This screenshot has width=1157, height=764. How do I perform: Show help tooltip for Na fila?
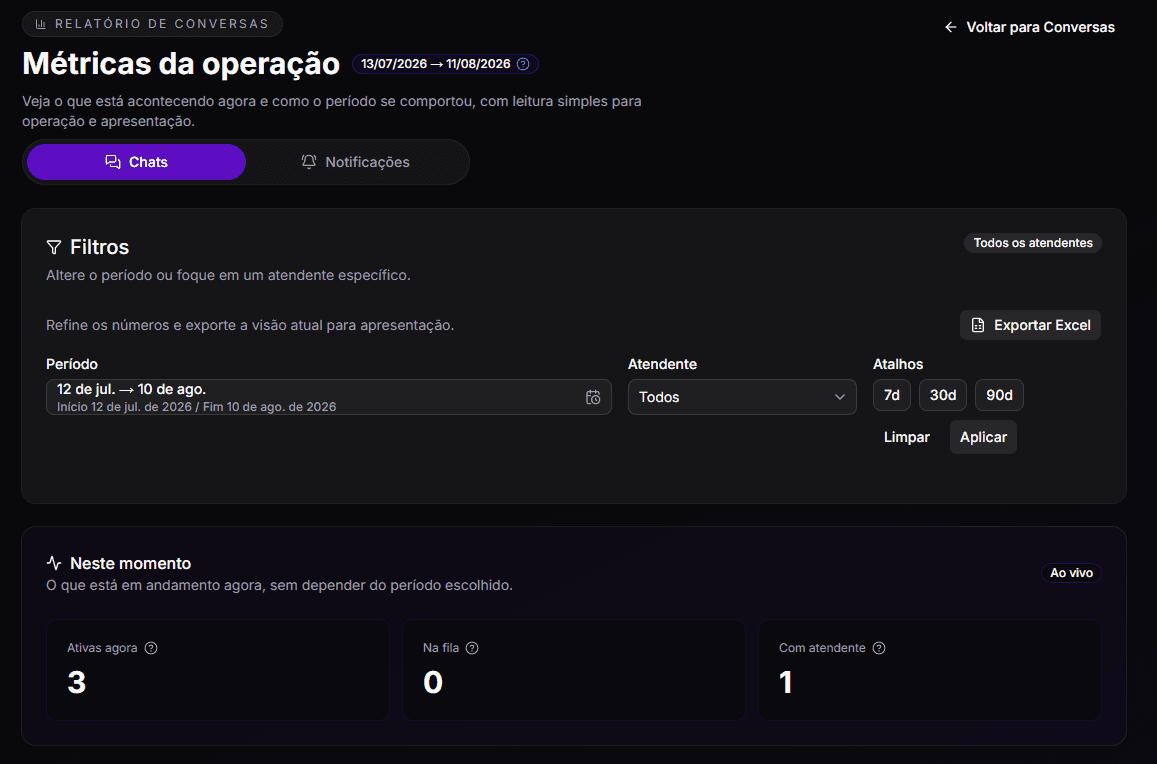pyautogui.click(x=472, y=648)
